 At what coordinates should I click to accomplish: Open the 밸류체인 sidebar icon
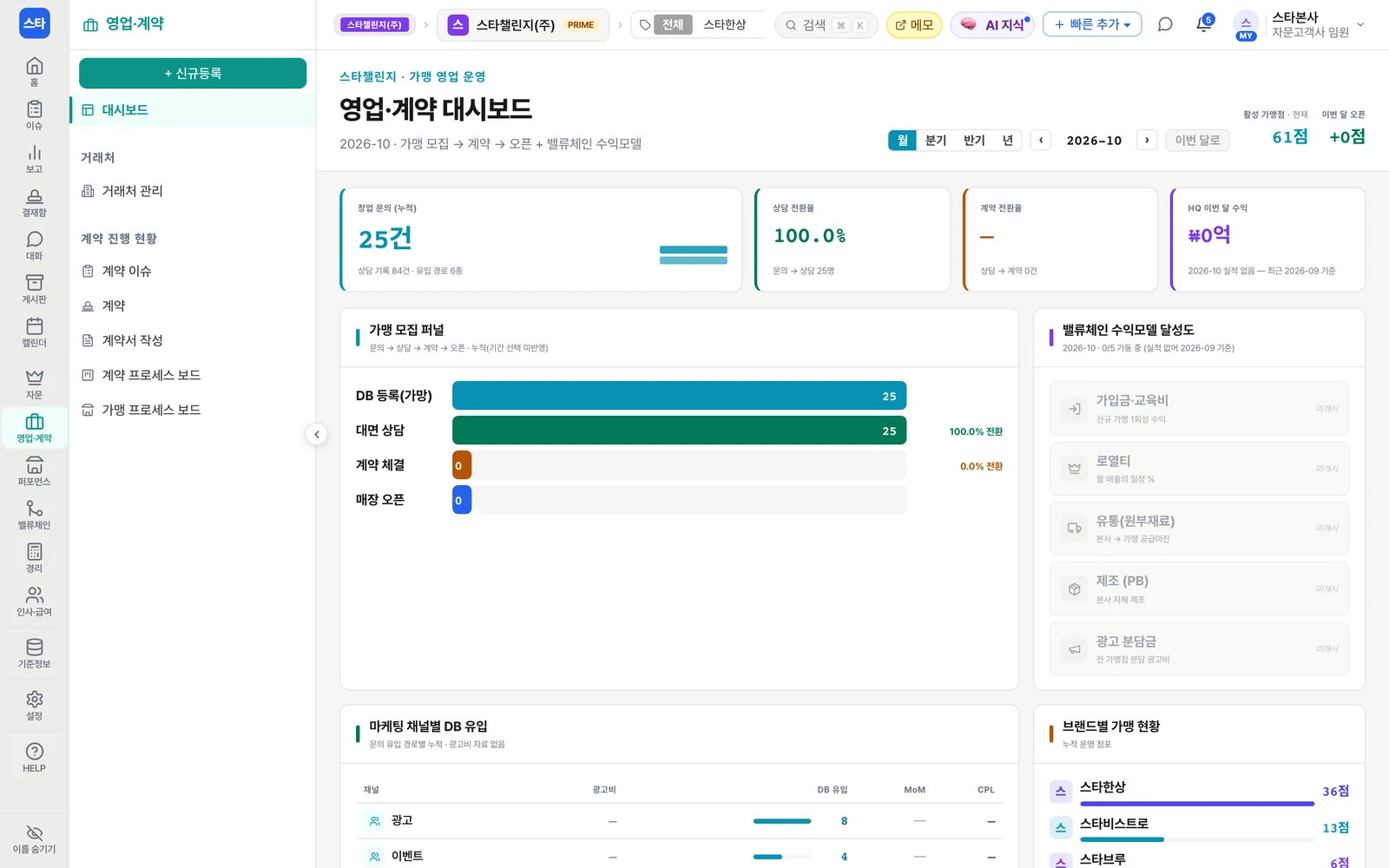click(34, 514)
